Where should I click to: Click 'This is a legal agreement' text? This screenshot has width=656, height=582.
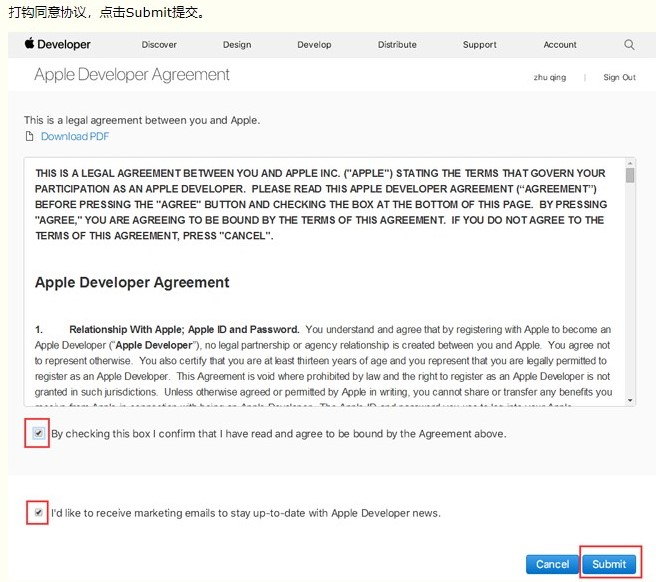(142, 121)
